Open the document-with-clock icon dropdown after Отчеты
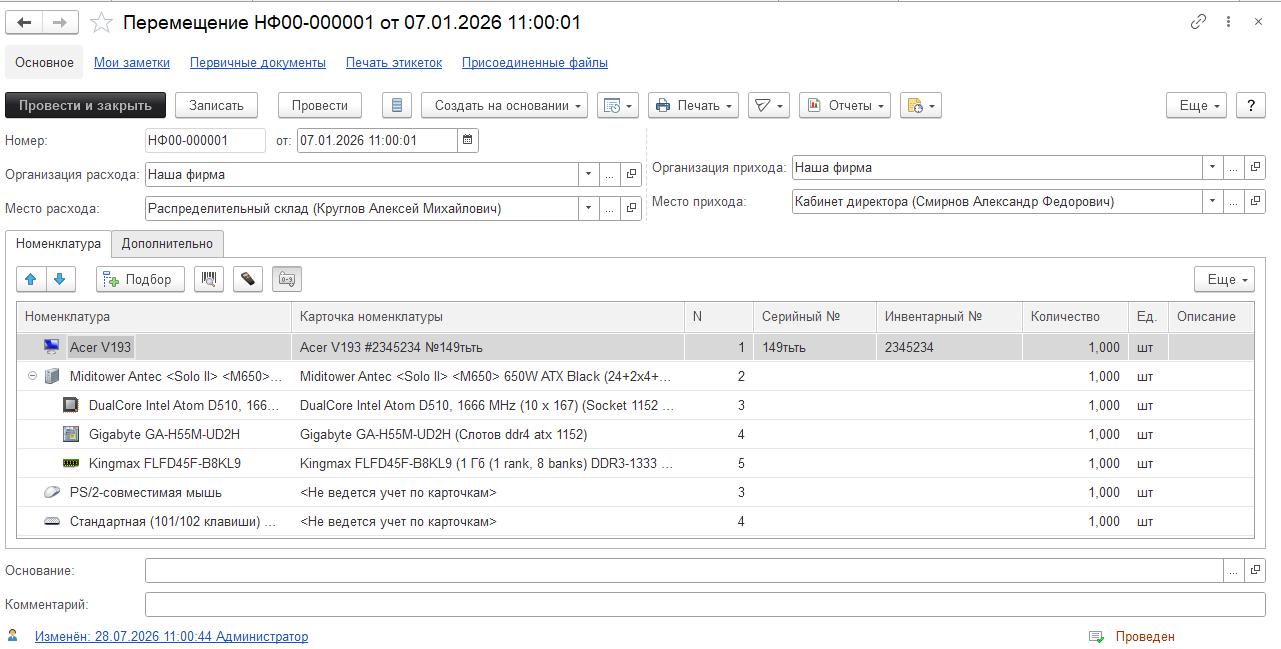The height and width of the screenshot is (649, 1281). pyautogui.click(x=920, y=105)
